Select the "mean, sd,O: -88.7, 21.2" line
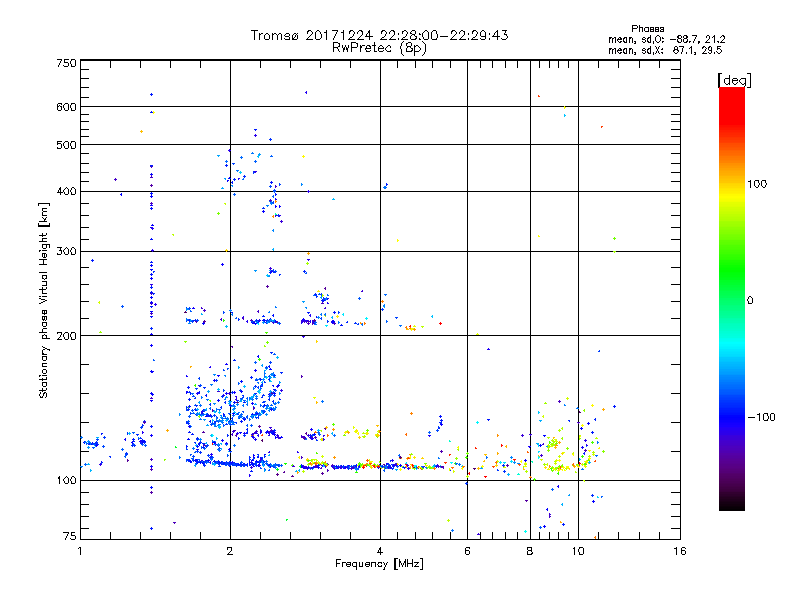800x600 pixels. [x=666, y=39]
